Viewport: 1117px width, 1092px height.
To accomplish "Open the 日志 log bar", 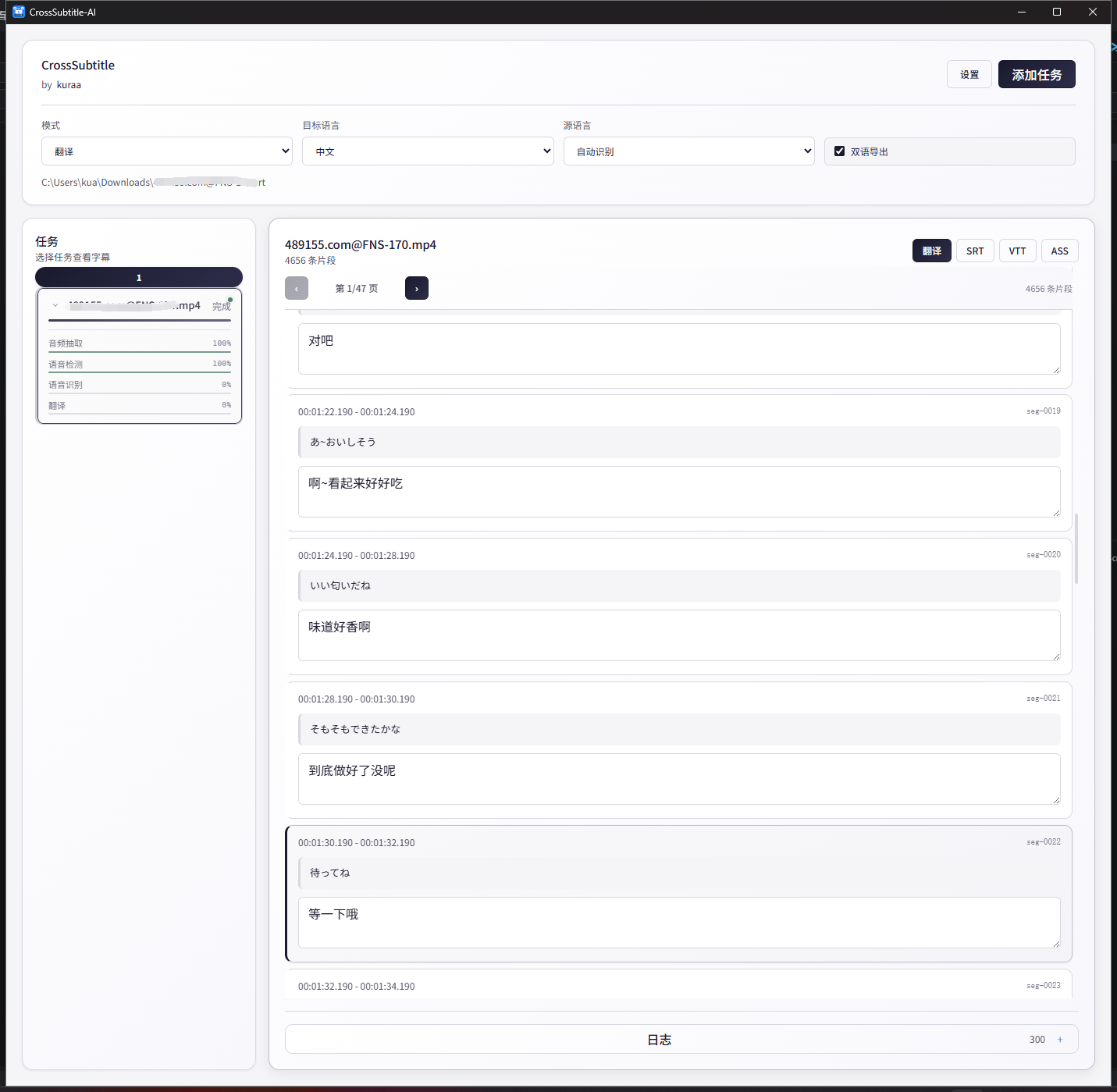I will 681,1039.
